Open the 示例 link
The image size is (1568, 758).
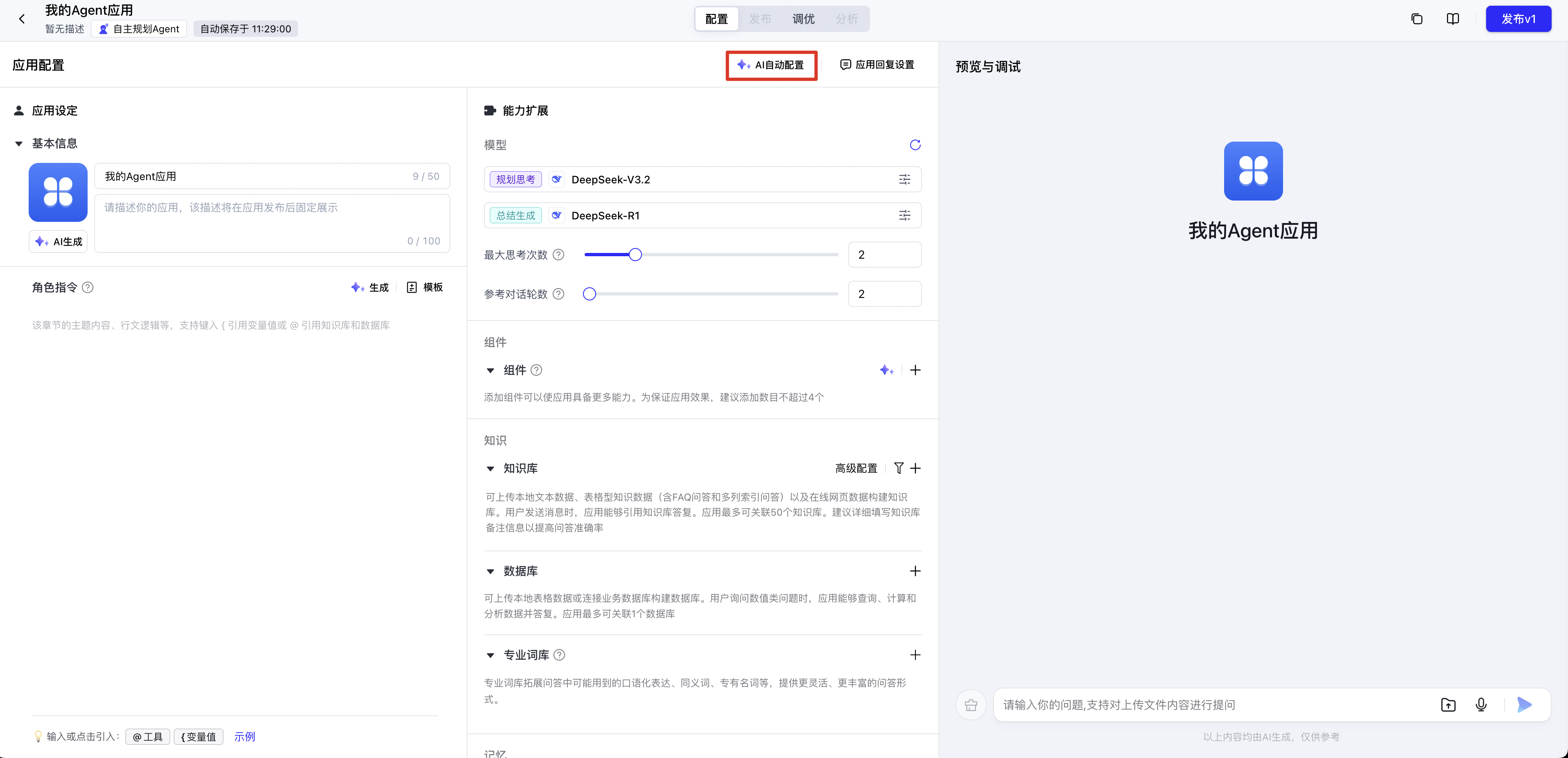tap(245, 737)
